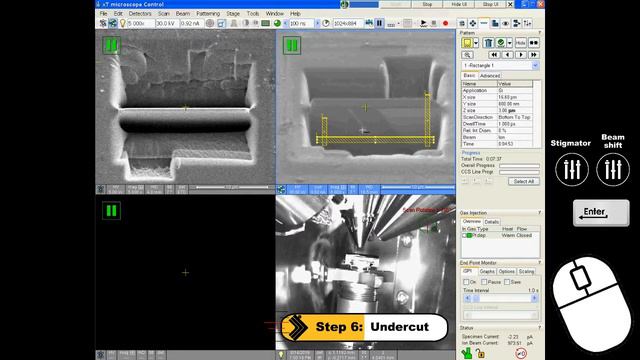Go to previous pattern arrow
The width and height of the screenshot is (640, 360).
click(507, 55)
